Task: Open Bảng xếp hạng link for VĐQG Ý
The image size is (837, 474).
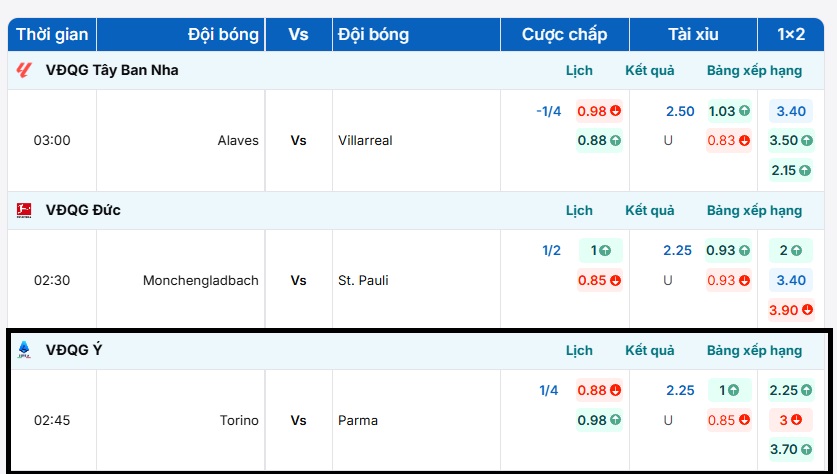Action: coord(754,350)
